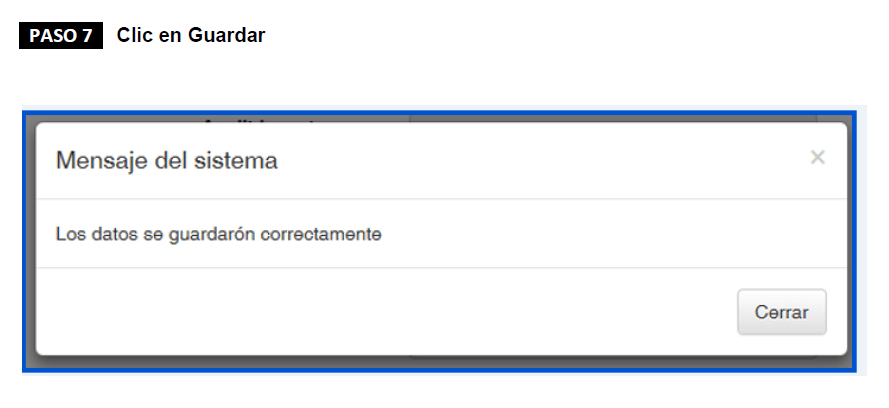This screenshot has height=408, width=889.
Task: Click the dimmed strip below the dialog
Action: click(440, 363)
